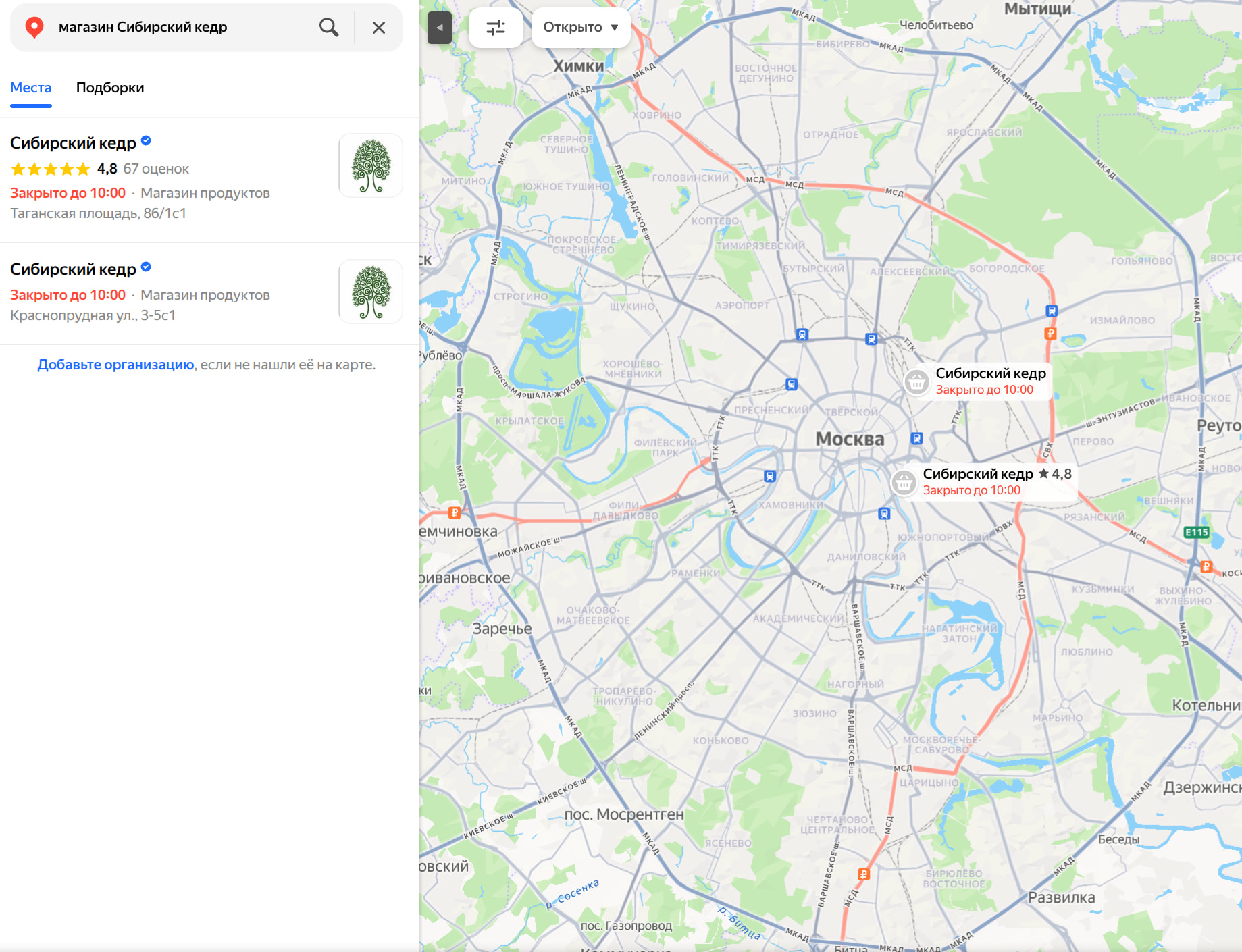The image size is (1242, 952).
Task: Expand the Открыто dropdown filter
Action: coord(580,28)
